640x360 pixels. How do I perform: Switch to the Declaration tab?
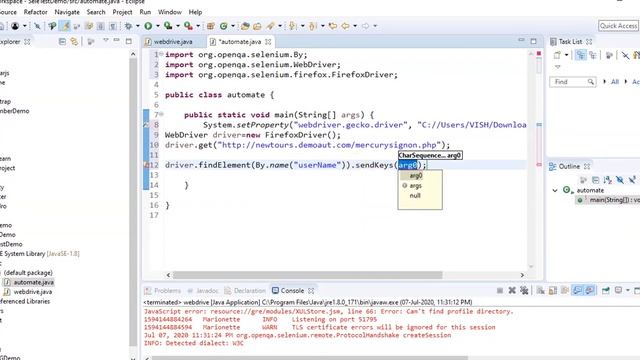click(245, 291)
